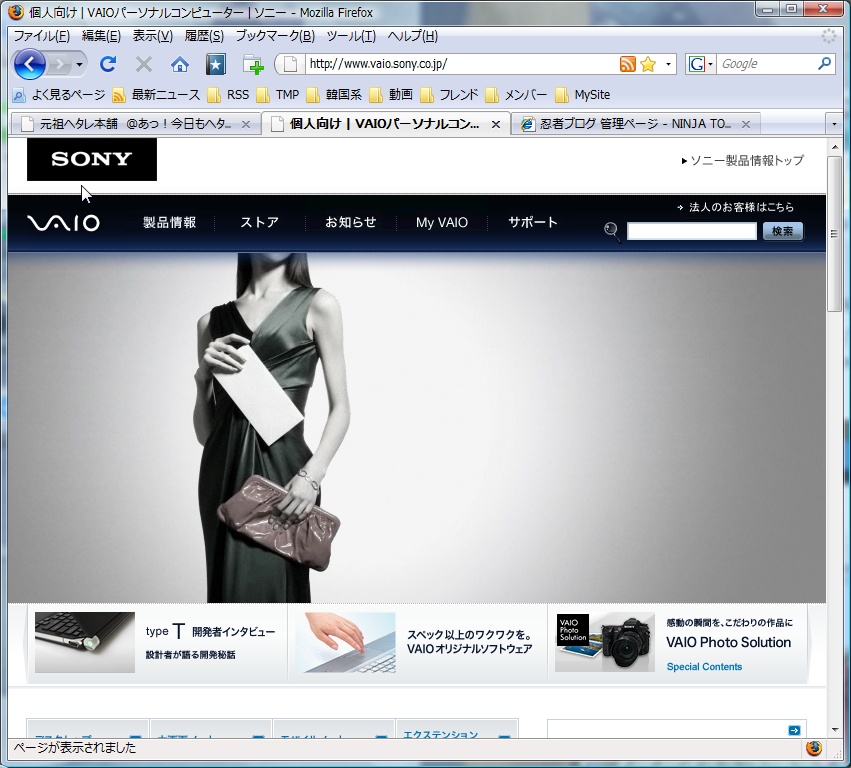Click the VAIO site search input field

(691, 231)
